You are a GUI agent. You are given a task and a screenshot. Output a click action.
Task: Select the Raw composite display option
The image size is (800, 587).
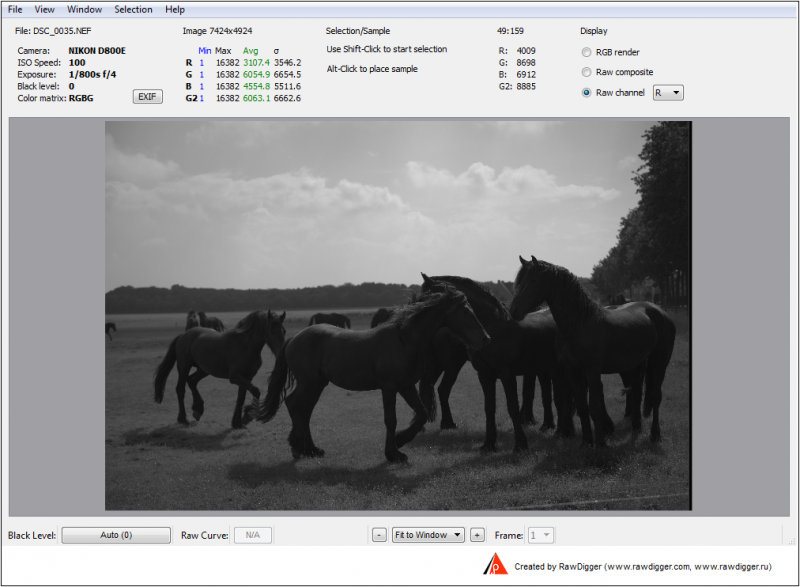pos(617,72)
